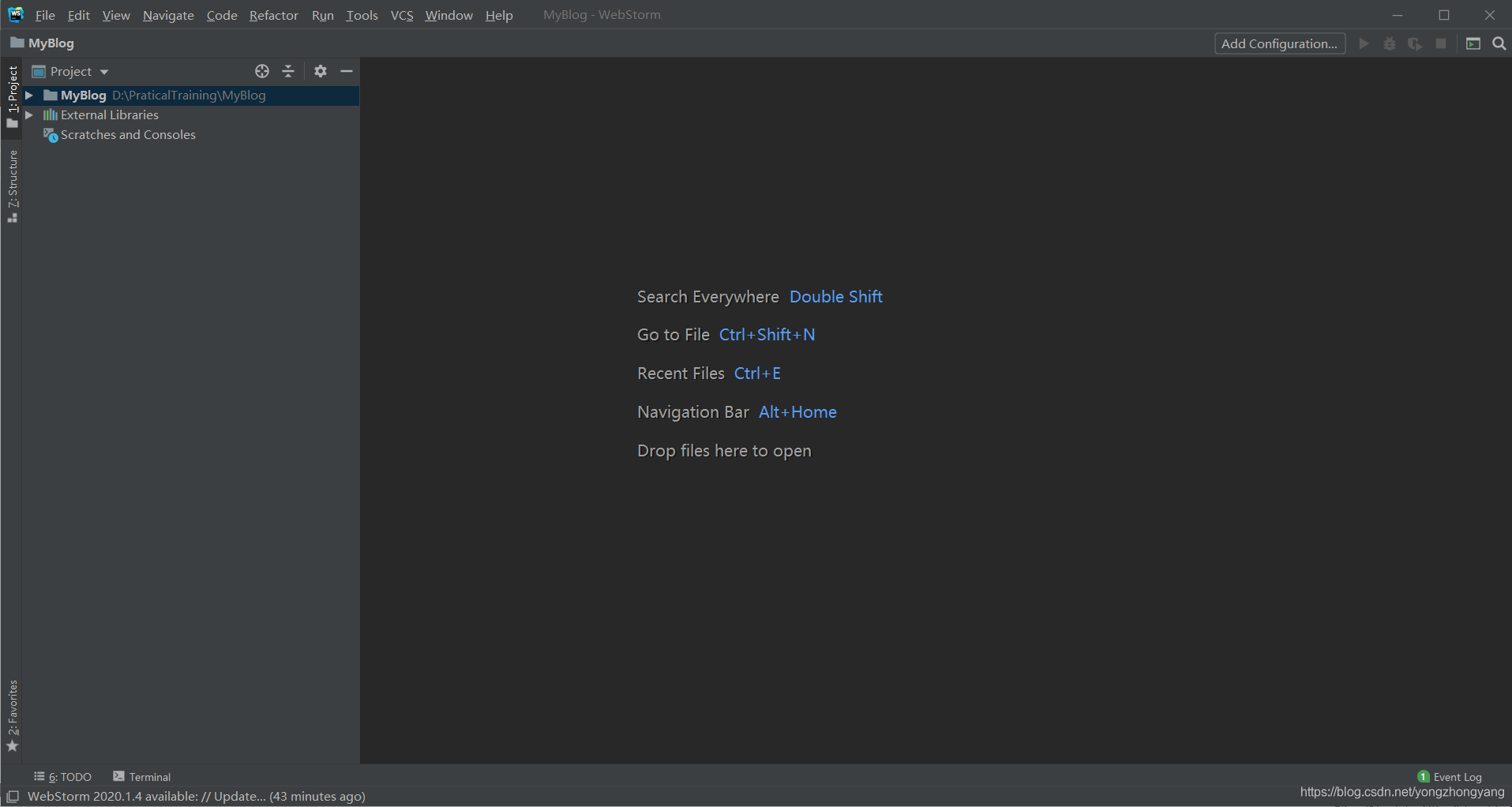Open Project panel gear settings

click(320, 71)
